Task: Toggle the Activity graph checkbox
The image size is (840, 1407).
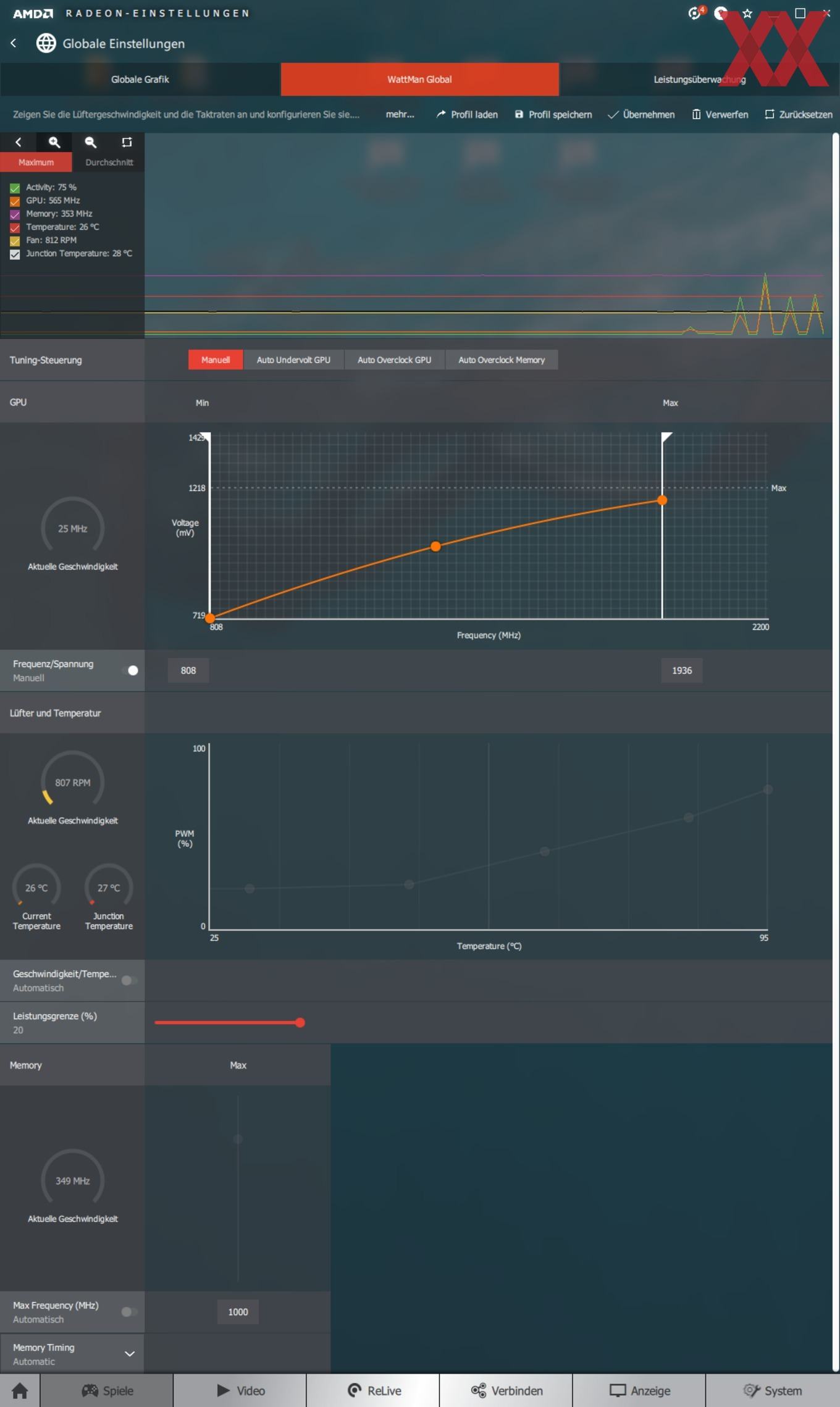Action: pos(15,188)
